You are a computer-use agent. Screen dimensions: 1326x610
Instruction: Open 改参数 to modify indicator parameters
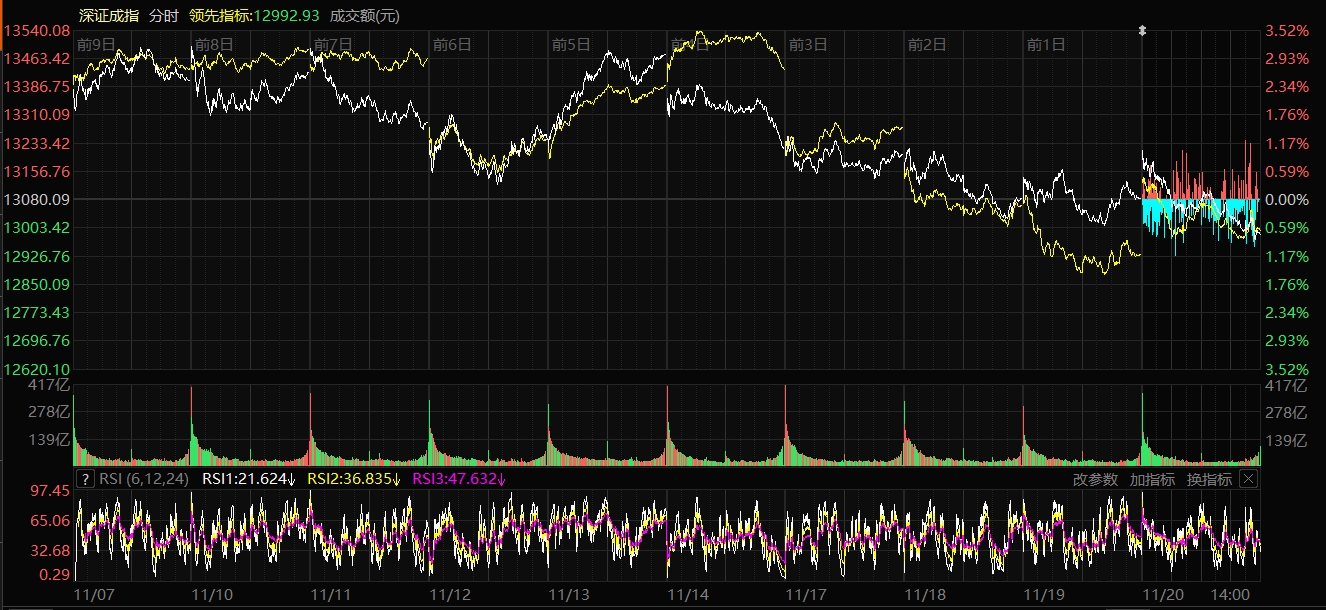pyautogui.click(x=1095, y=479)
